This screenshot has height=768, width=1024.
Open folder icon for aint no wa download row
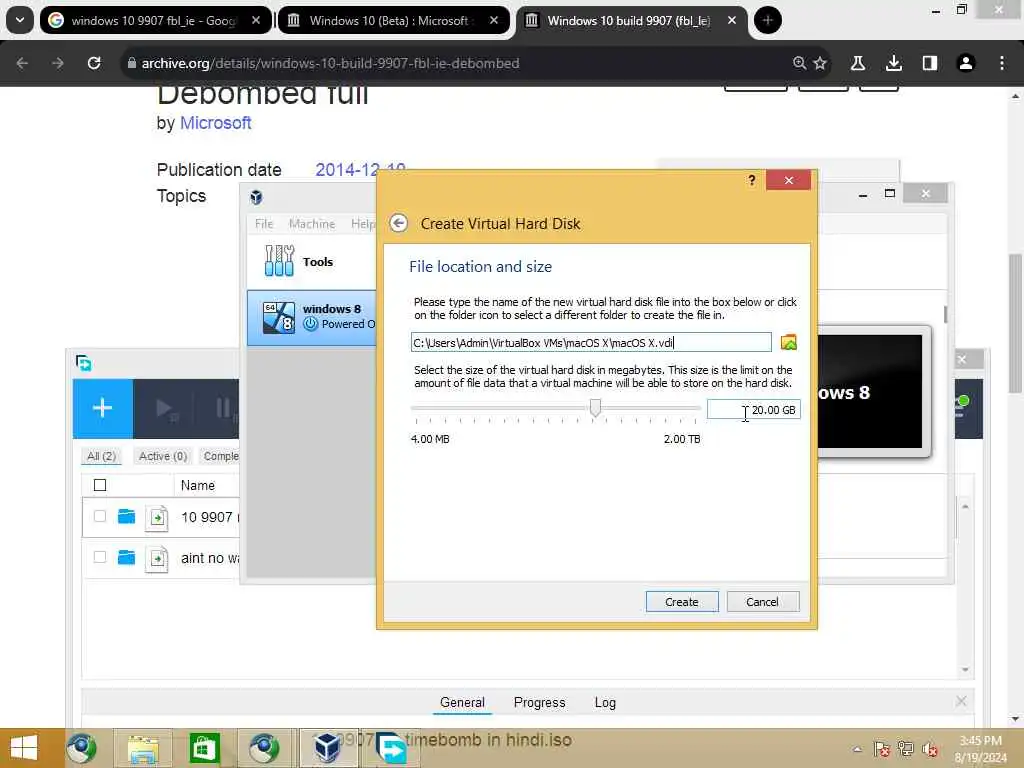tap(126, 557)
